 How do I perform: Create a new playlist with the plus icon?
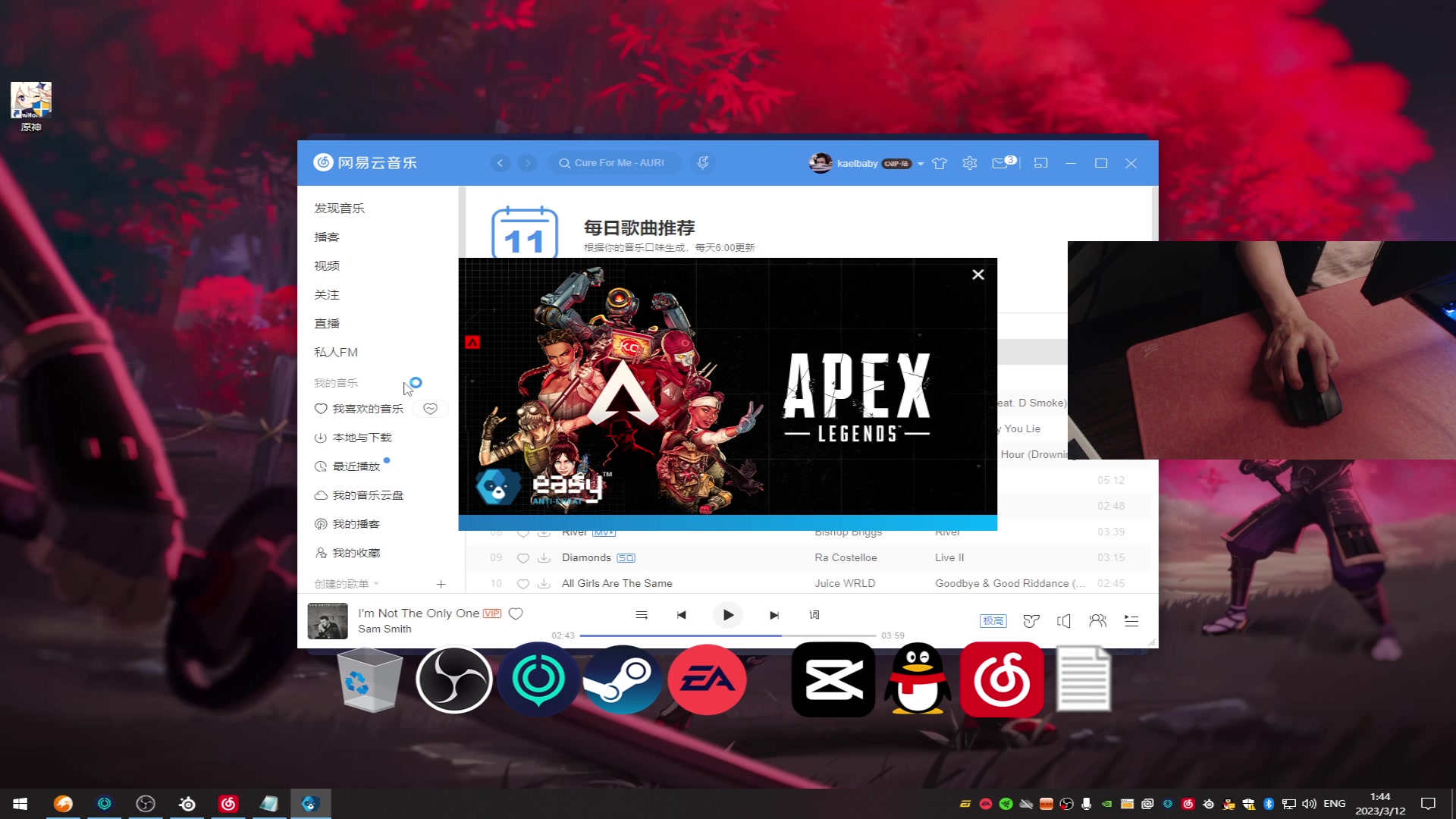click(x=441, y=584)
